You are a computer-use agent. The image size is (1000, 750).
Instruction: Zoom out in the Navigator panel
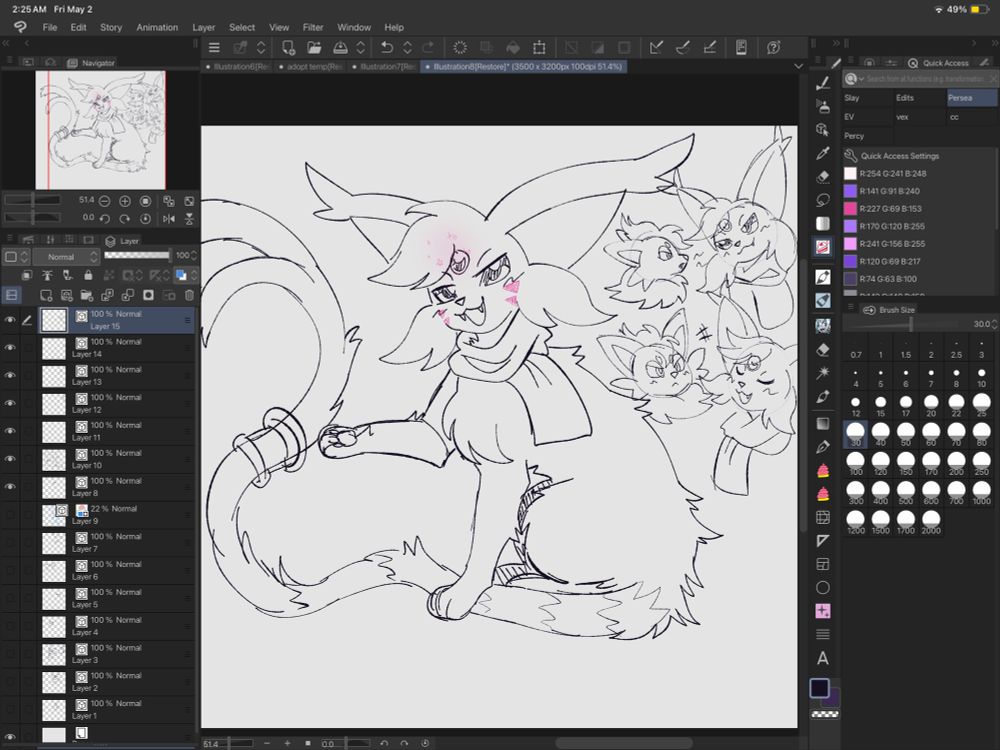click(x=105, y=201)
